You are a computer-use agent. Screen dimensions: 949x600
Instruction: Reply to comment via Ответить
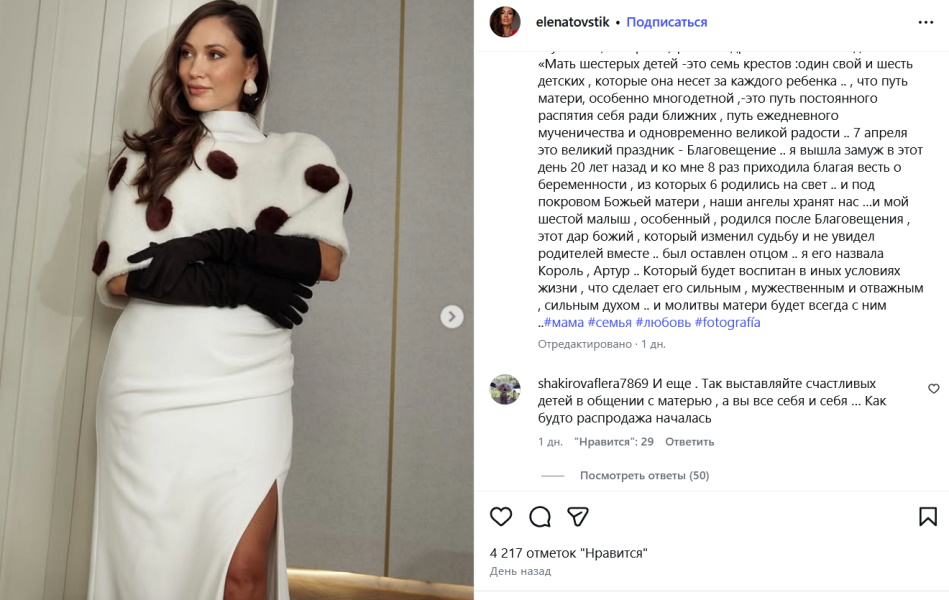689,442
